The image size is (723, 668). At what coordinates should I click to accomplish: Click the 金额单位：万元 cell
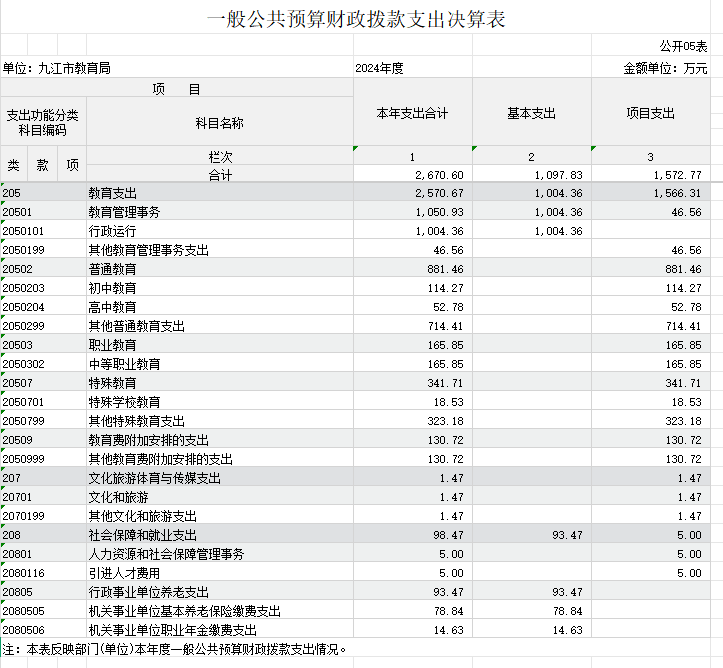coord(665,68)
